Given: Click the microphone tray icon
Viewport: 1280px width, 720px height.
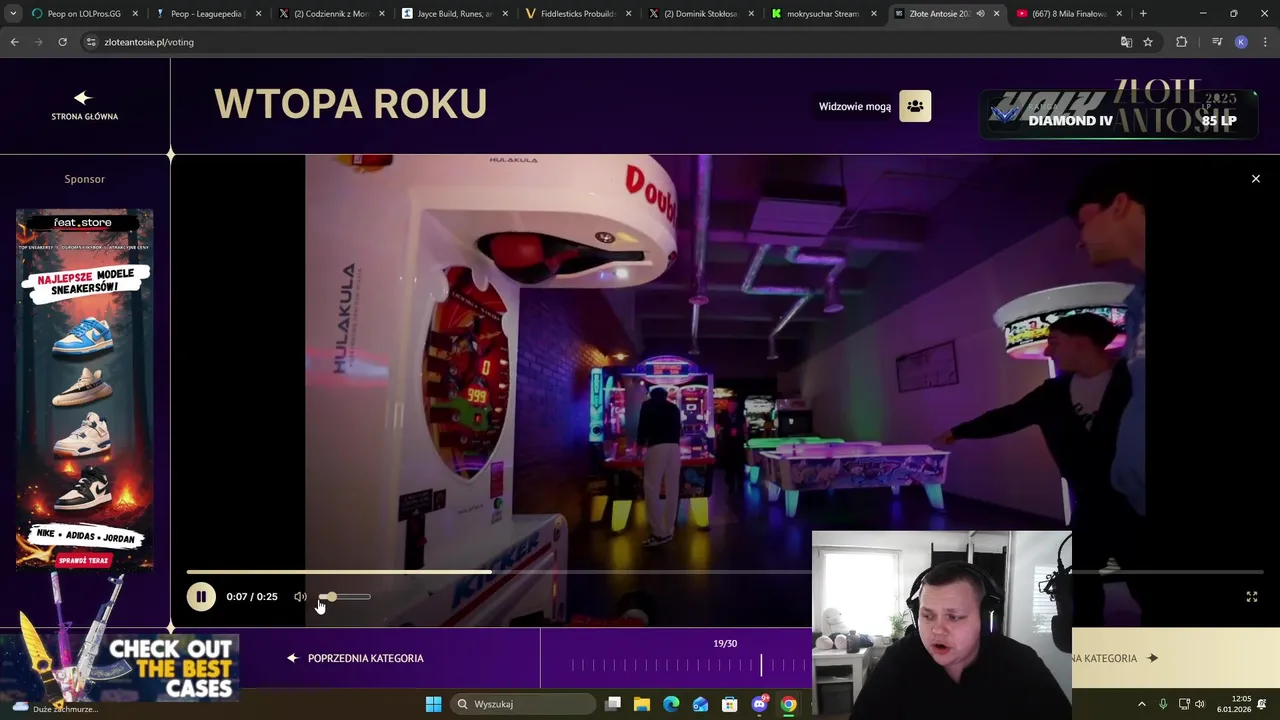Looking at the screenshot, I should (1162, 704).
